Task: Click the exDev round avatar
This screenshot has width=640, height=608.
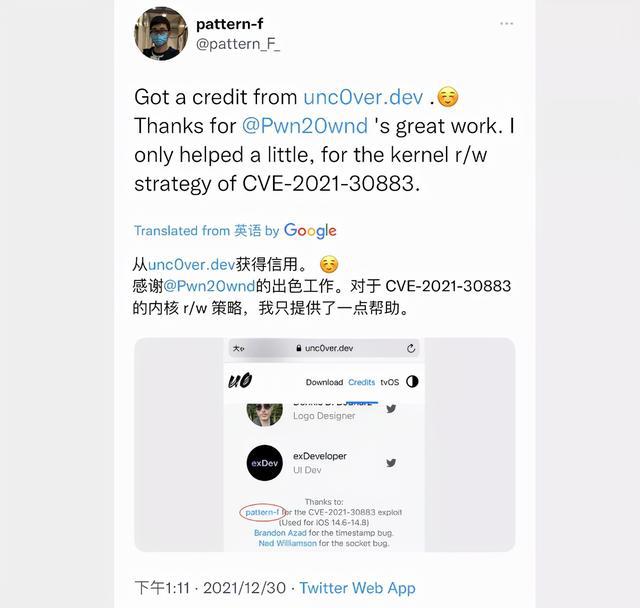Action: pyautogui.click(x=264, y=463)
